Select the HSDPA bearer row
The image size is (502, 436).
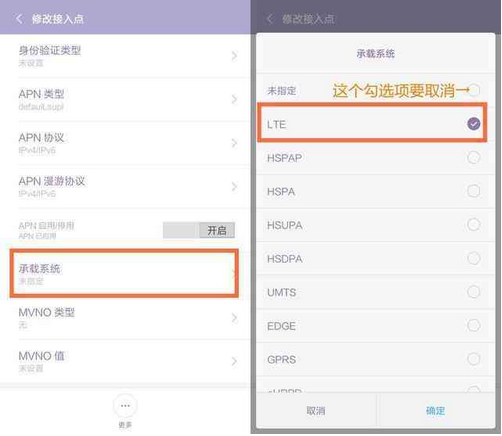coord(375,259)
